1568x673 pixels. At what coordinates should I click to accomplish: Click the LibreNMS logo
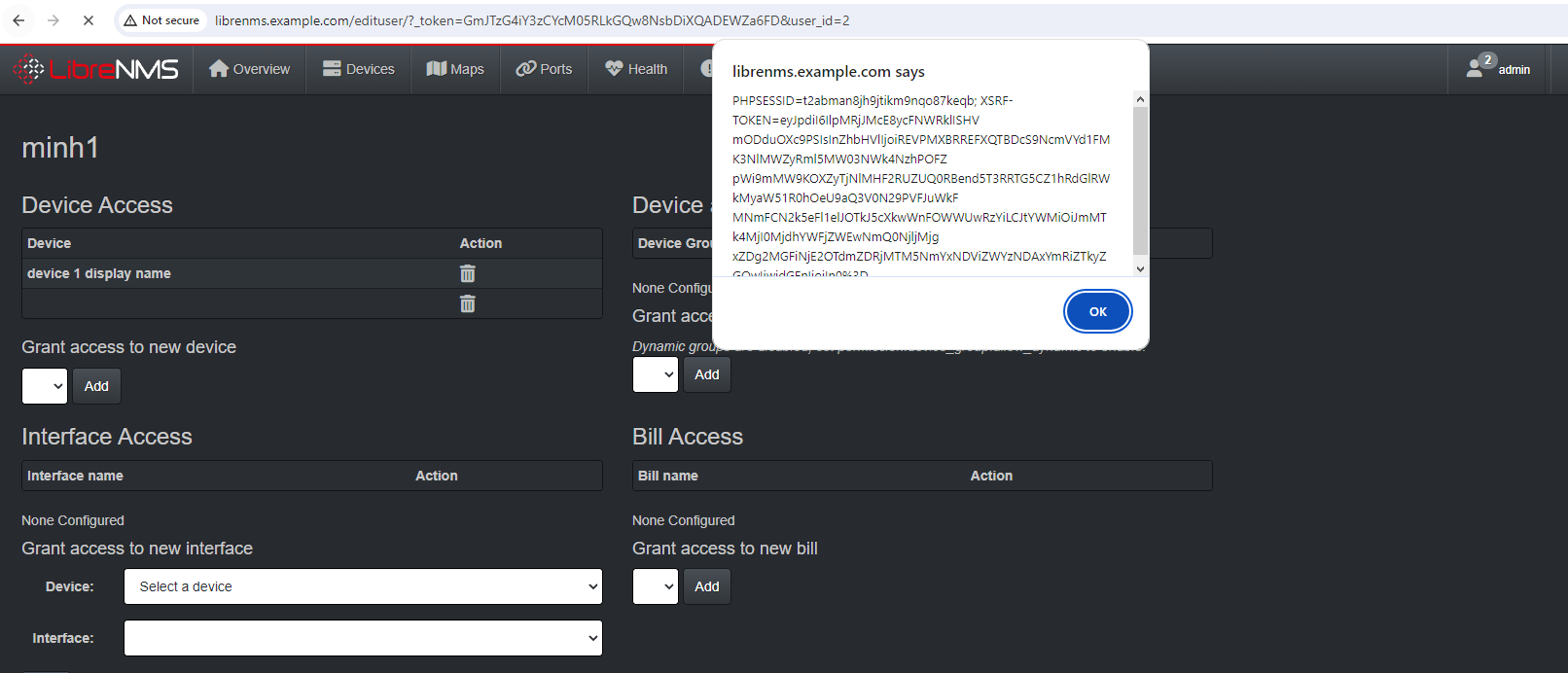95,69
